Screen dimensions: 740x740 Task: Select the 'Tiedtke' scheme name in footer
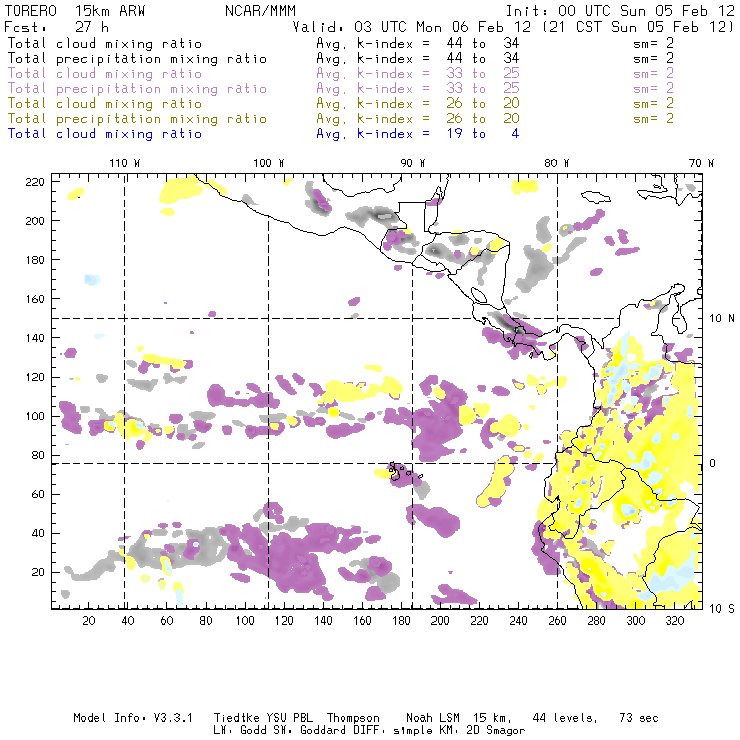[236, 718]
